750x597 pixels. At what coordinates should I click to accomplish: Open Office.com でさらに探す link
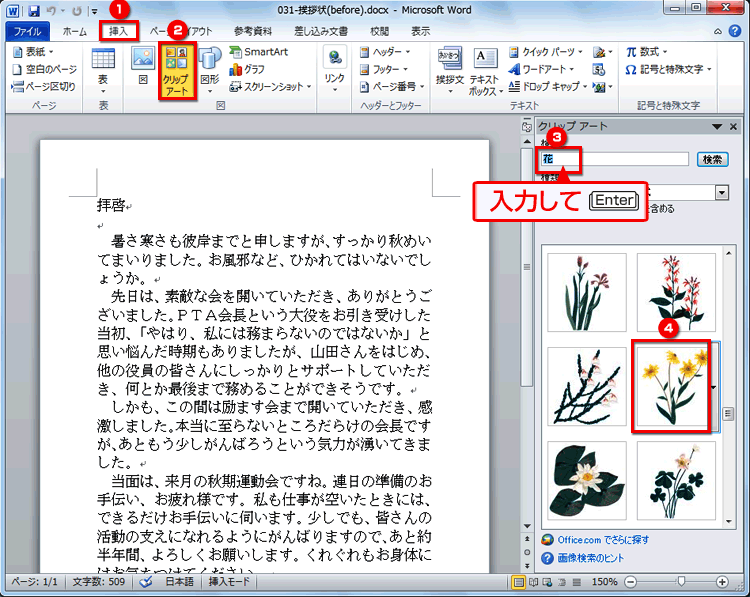[603, 540]
